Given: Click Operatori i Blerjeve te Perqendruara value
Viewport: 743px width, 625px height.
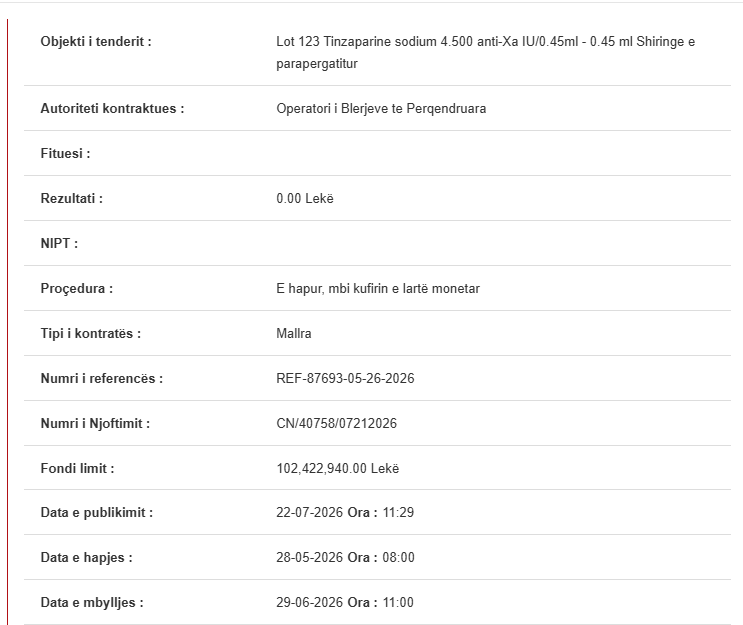Looking at the screenshot, I should tap(381, 109).
